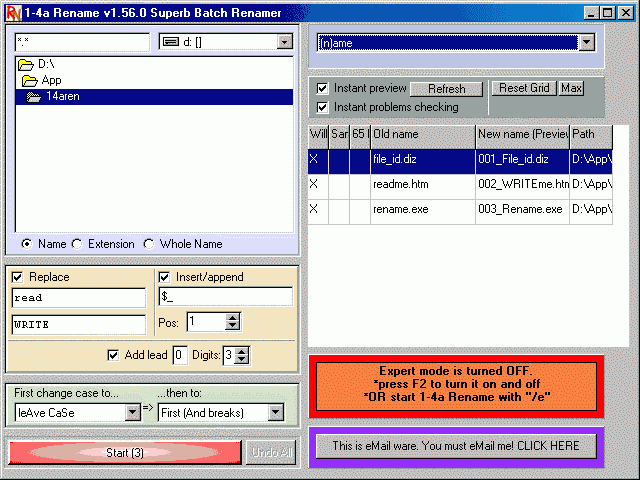Open the drive selection dropdown arrow
Screen dimensions: 640x480
pos(284,42)
